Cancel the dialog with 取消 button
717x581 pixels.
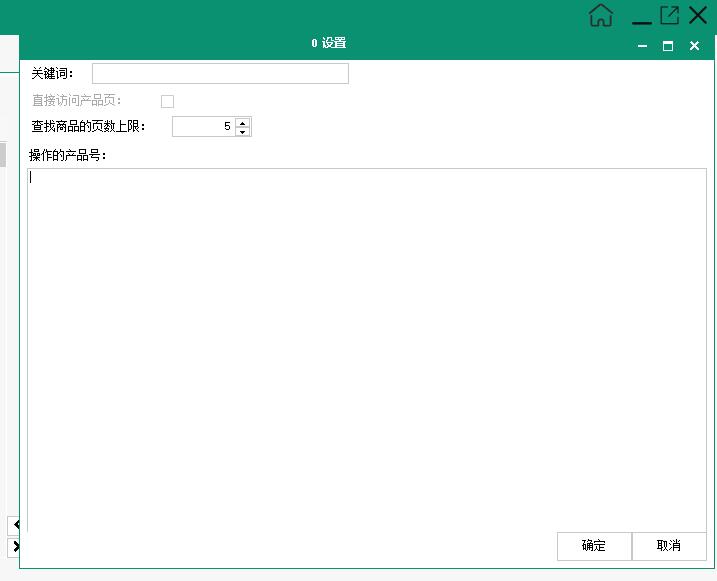coord(669,546)
